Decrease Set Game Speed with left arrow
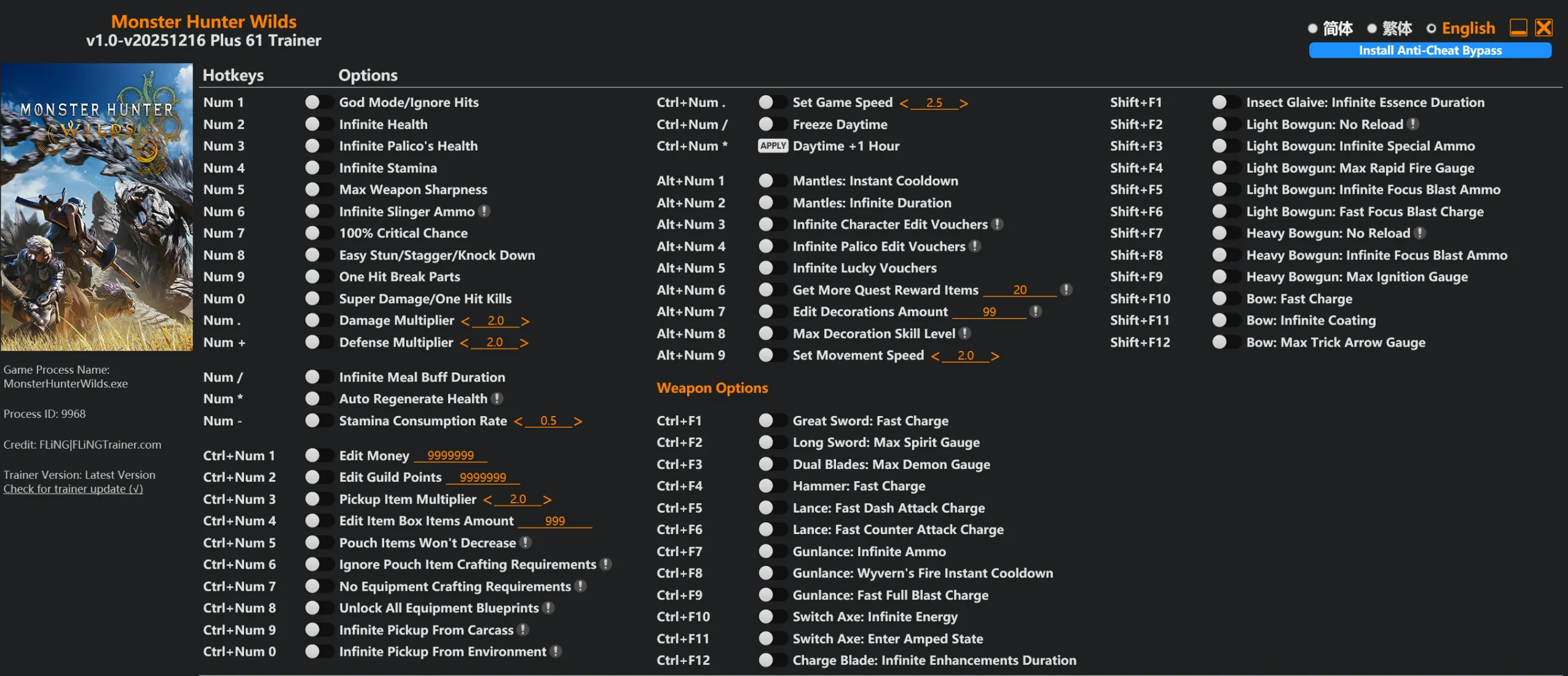The image size is (1568, 676). coord(904,103)
